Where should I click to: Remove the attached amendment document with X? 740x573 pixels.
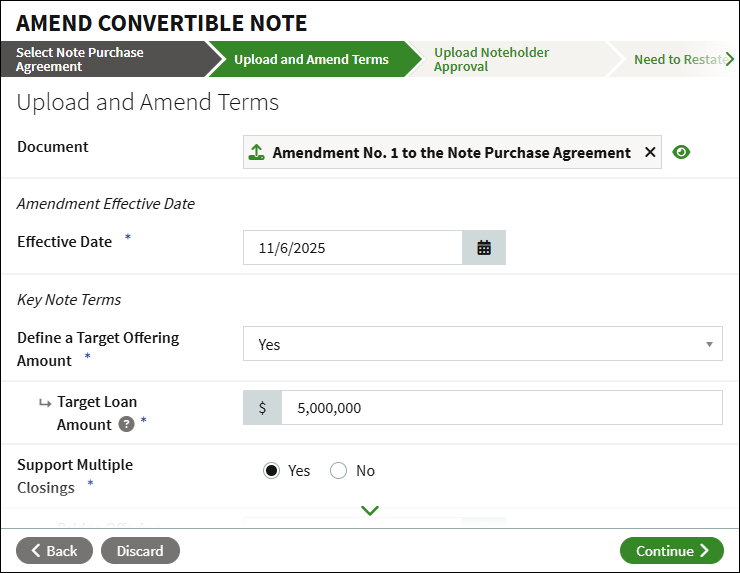650,153
